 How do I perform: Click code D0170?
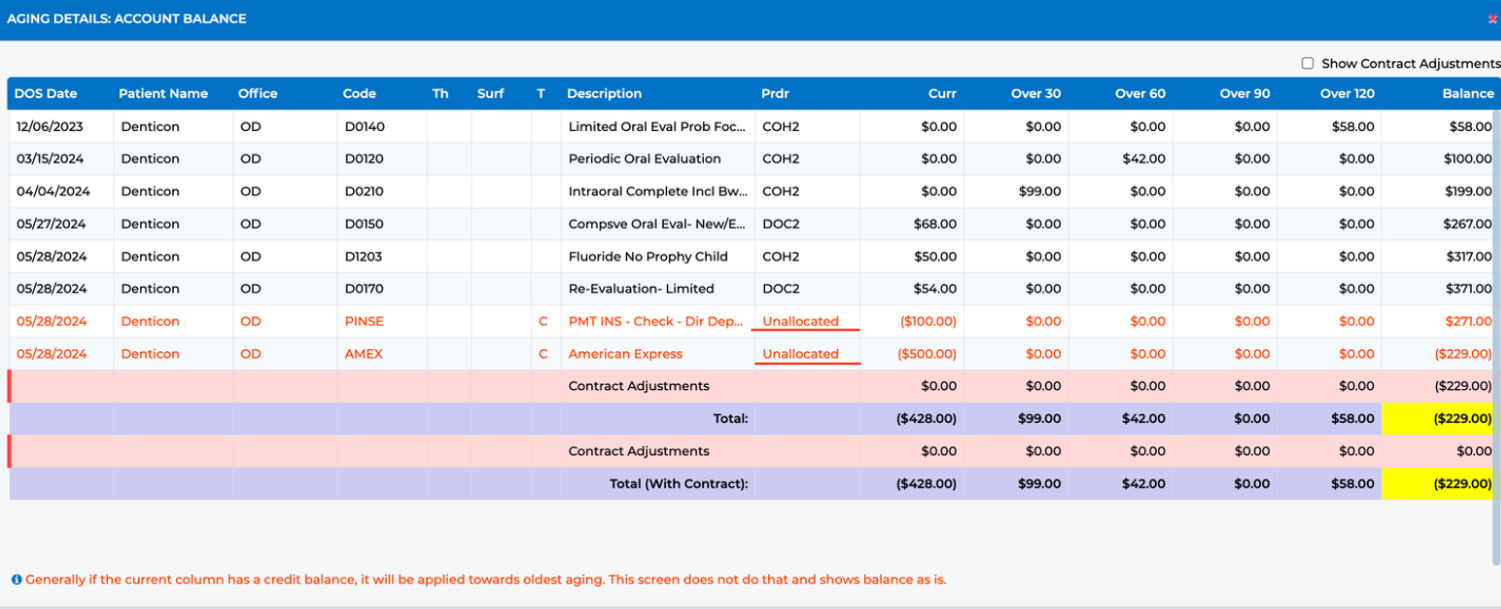tap(364, 289)
